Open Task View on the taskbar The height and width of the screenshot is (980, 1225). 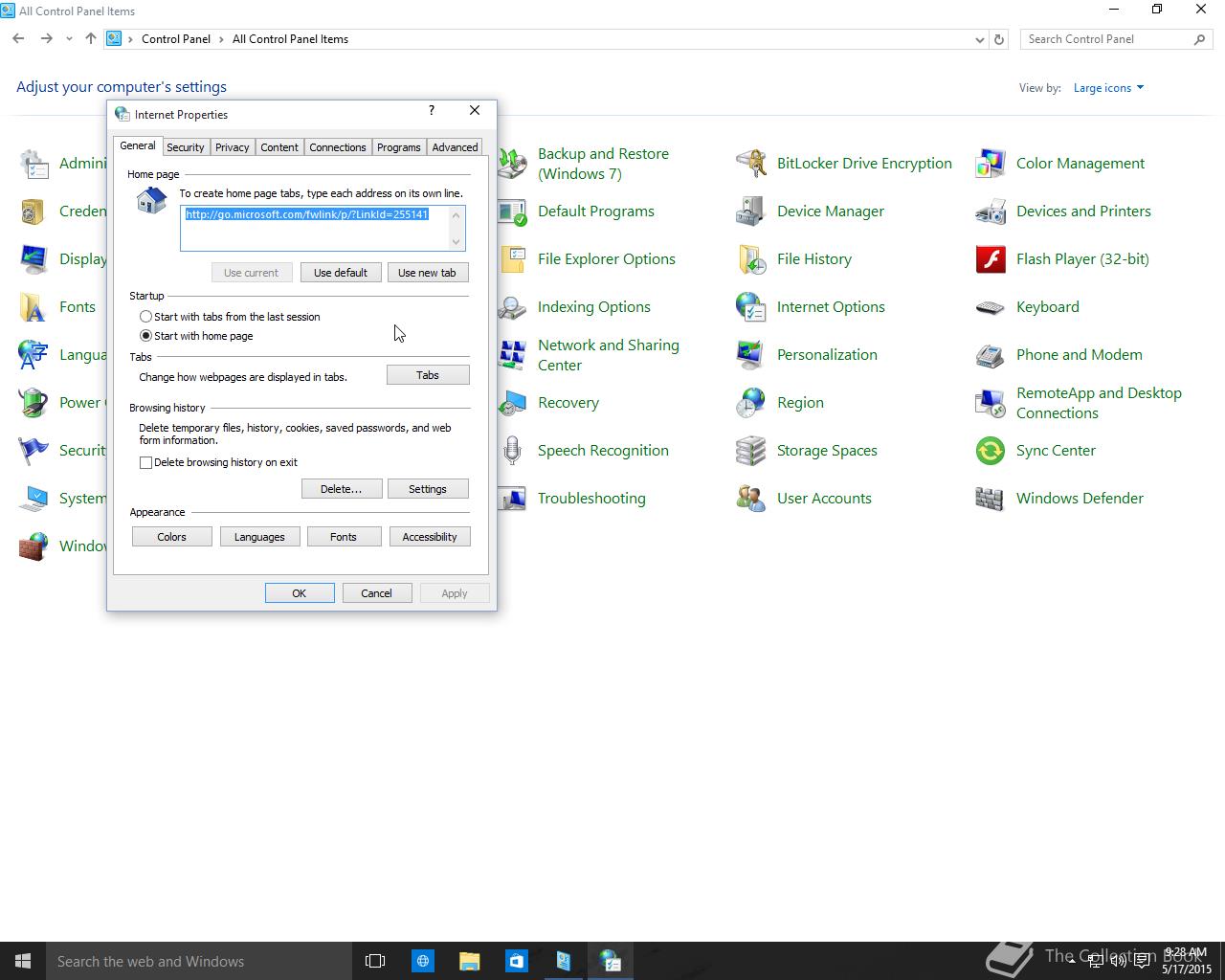(x=375, y=961)
